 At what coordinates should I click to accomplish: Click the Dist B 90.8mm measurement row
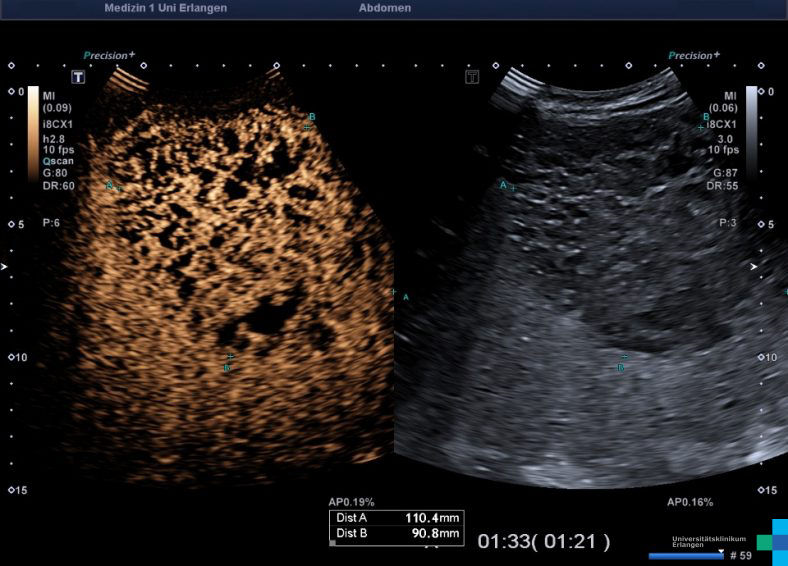[397, 534]
